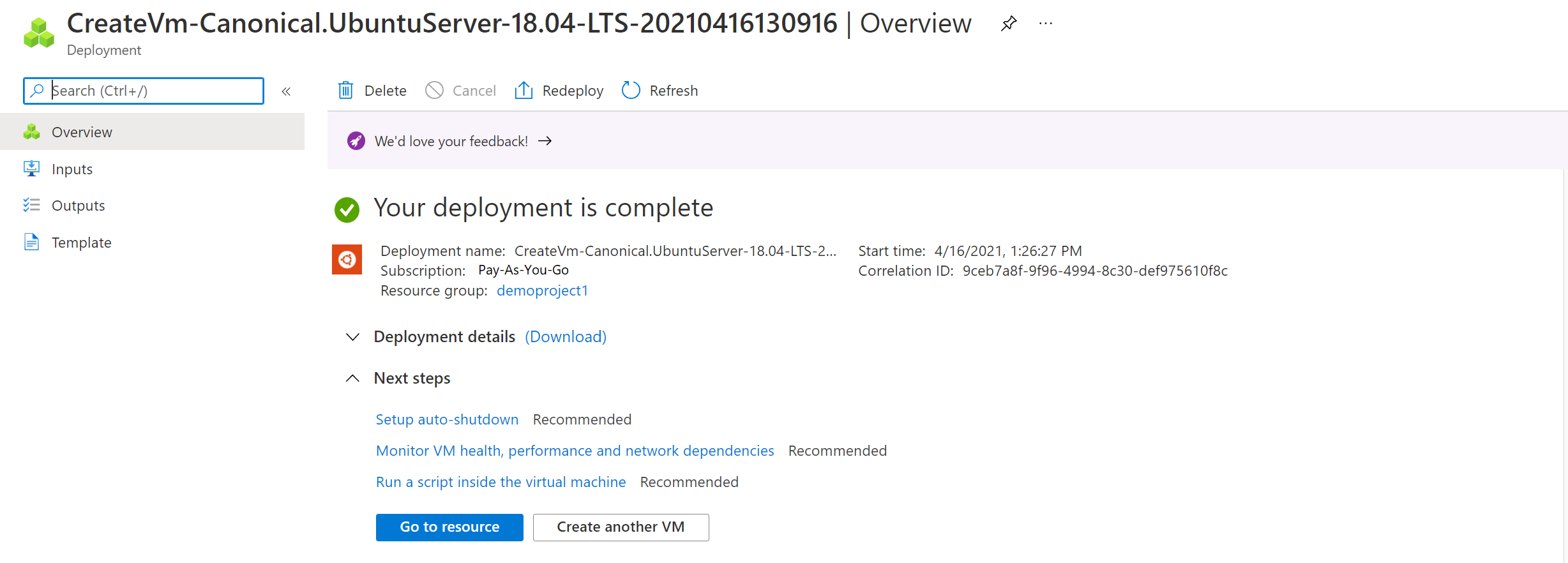Click the Go to resource button
The height and width of the screenshot is (563, 1568).
(x=449, y=527)
